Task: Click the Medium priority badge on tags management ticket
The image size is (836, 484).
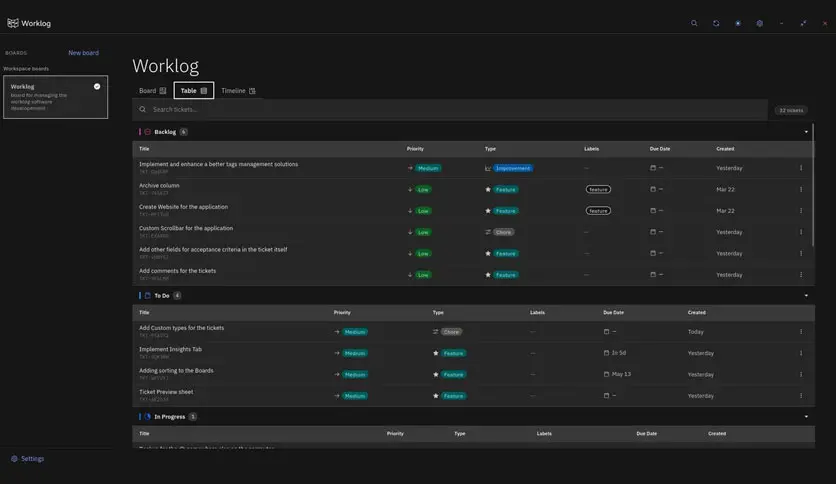Action: [x=428, y=168]
